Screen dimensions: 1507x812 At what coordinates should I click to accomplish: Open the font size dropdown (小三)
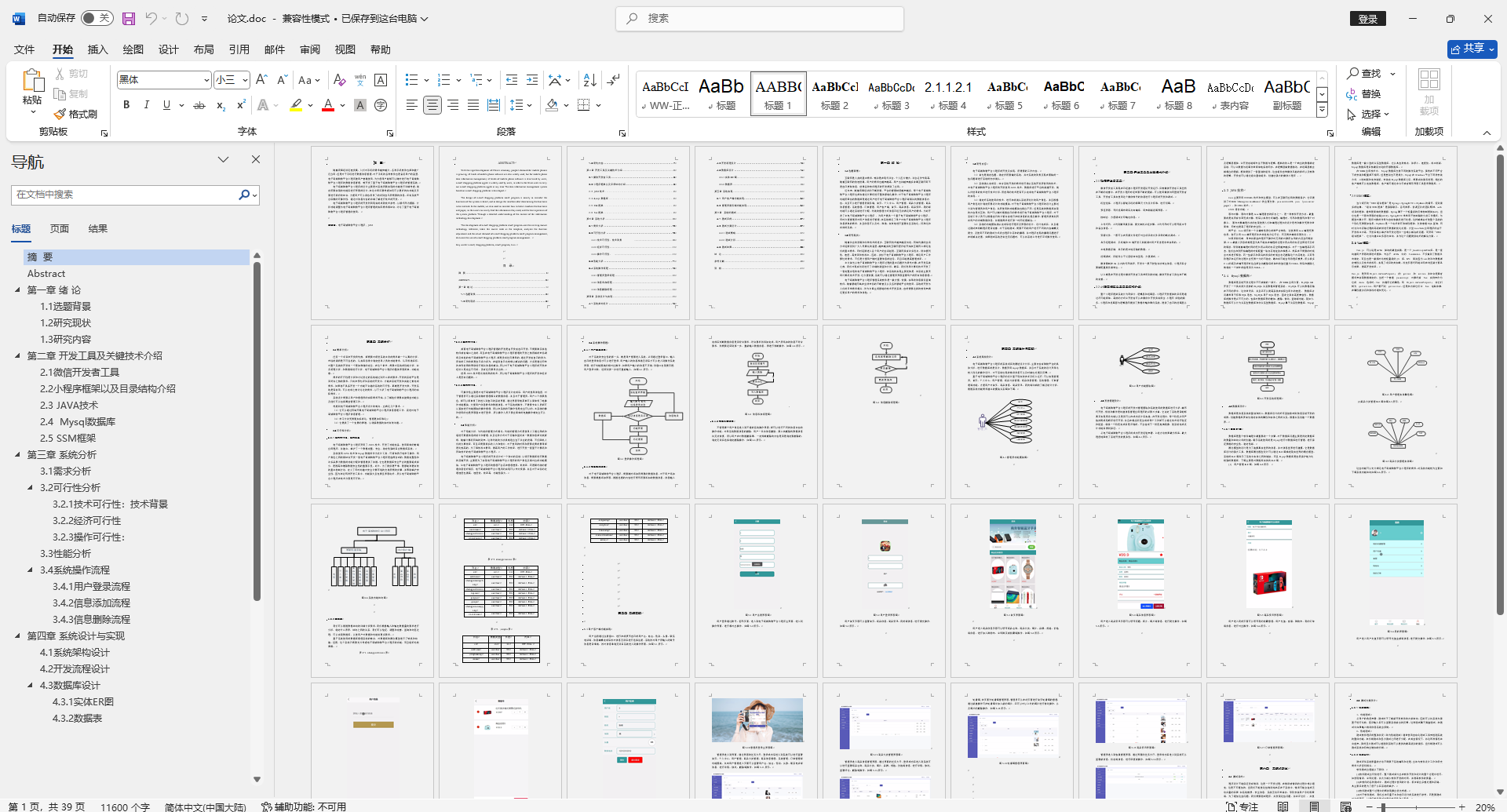(x=245, y=80)
